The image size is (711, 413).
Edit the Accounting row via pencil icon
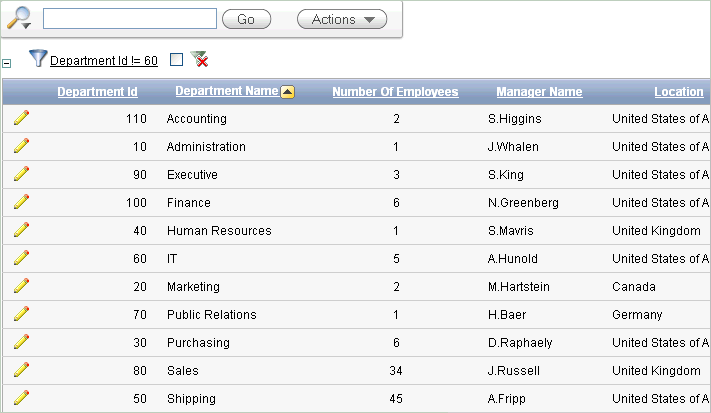(21, 118)
